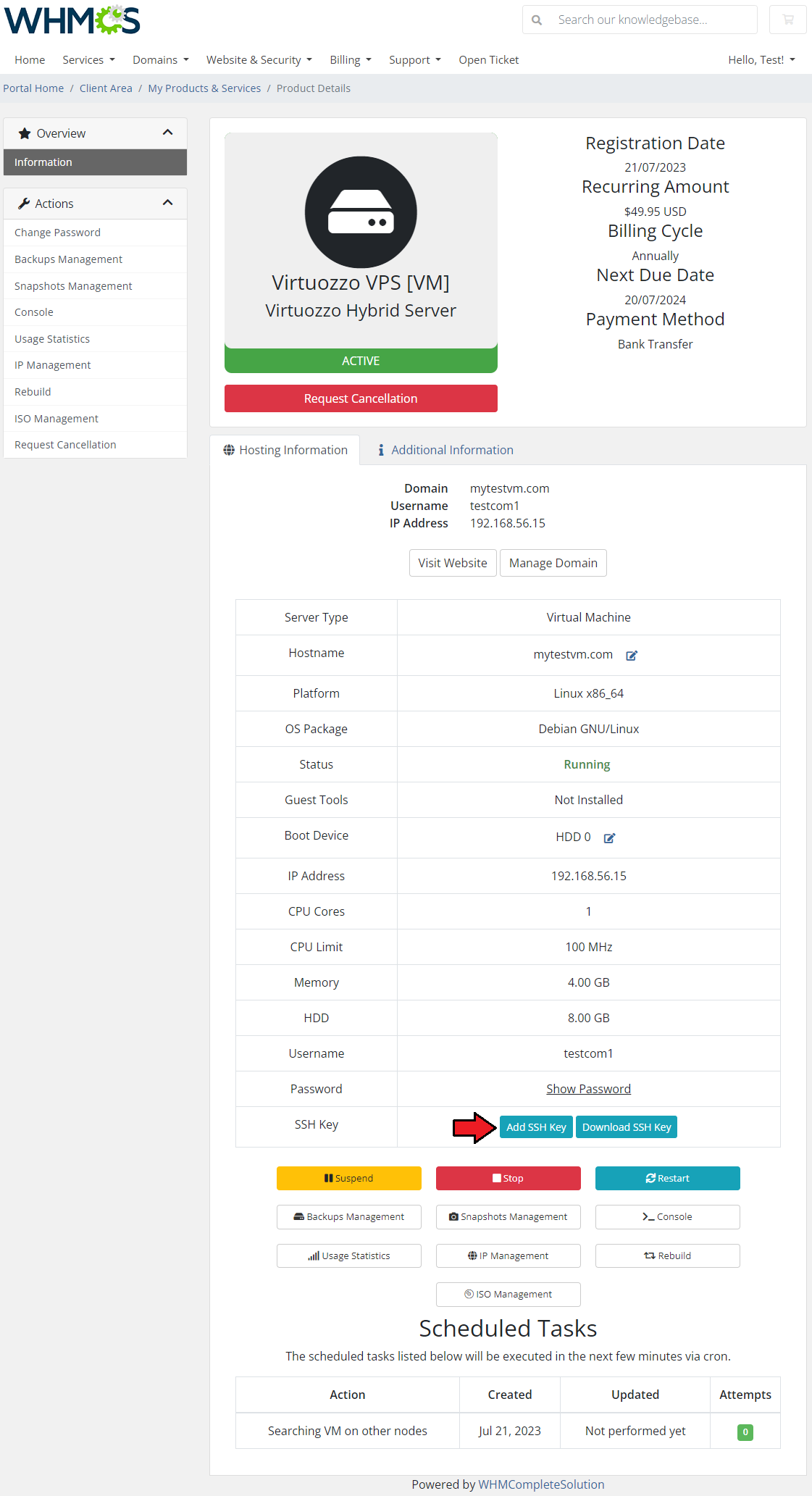Viewport: 812px width, 1496px height.
Task: Click the knowledgebase search magnifier icon
Action: tap(537, 20)
